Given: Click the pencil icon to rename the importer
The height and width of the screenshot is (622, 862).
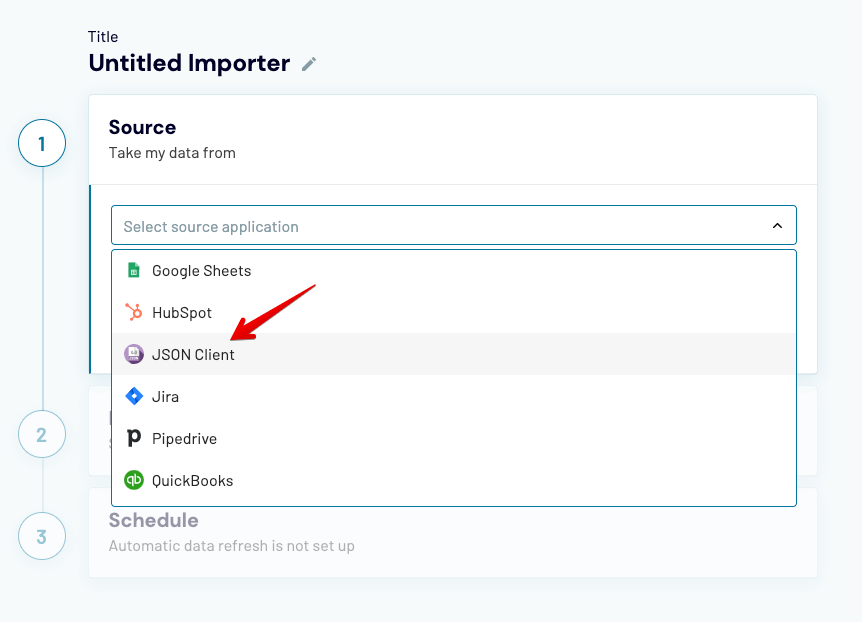Looking at the screenshot, I should pos(308,63).
